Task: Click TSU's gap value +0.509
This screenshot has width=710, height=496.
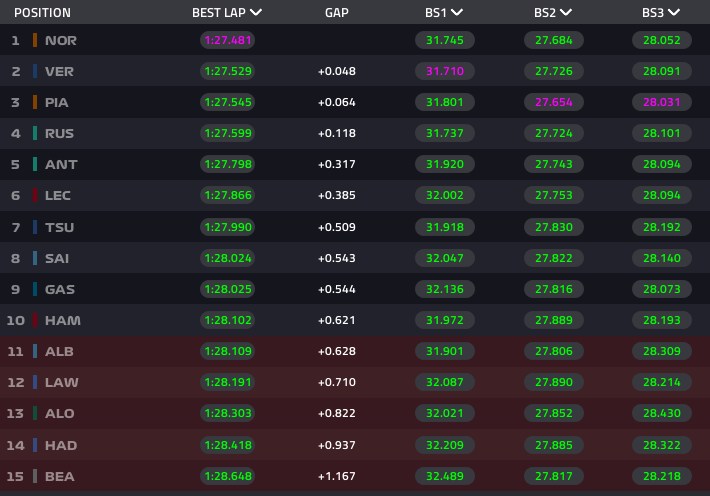Action: 336,227
